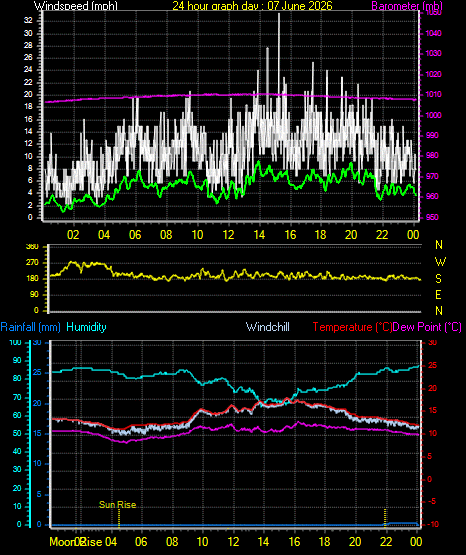
Task: Click the 'E' wind direction label
Action: tap(438, 295)
